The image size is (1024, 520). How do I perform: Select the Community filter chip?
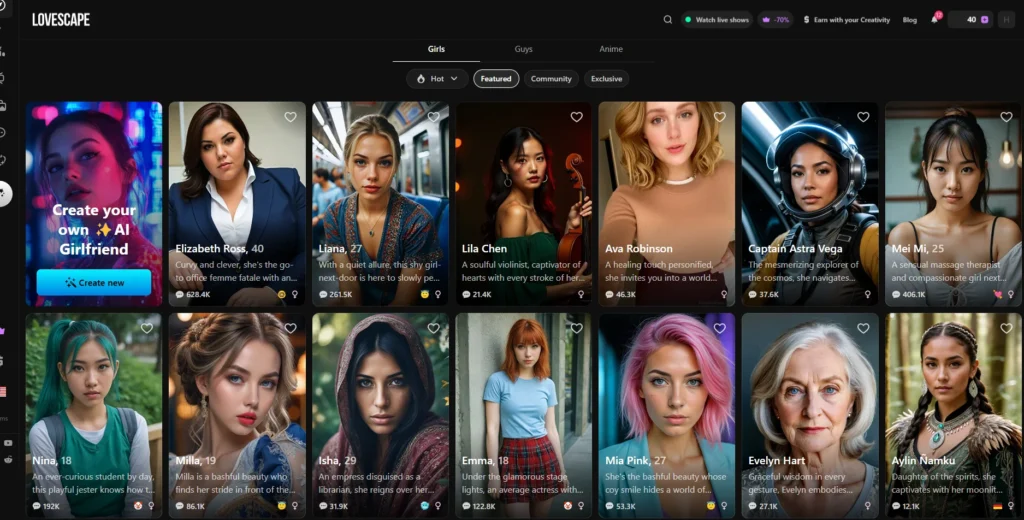pyautogui.click(x=551, y=78)
